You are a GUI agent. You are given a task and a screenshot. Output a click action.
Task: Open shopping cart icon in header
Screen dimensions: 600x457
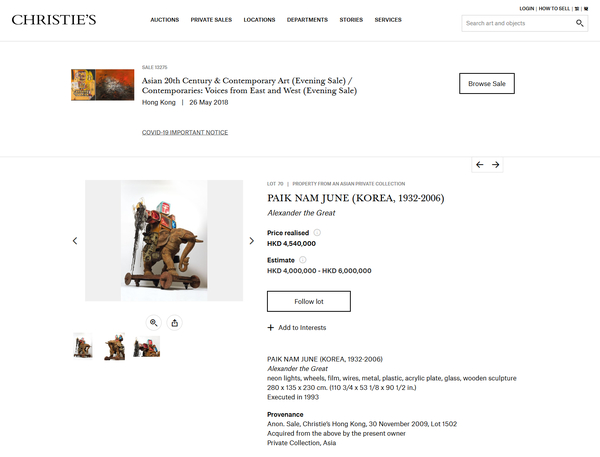coord(586,8)
